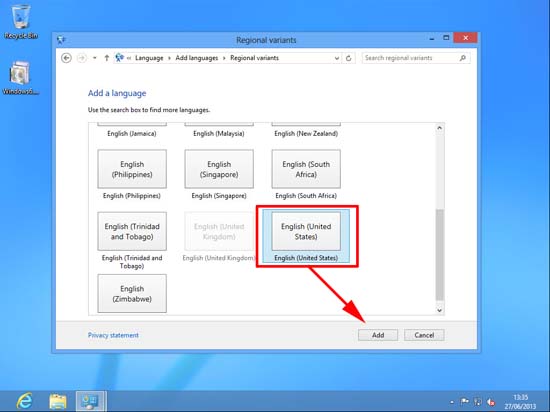Click the scrollbar up arrow
This screenshot has height=412, width=550.
click(440, 128)
